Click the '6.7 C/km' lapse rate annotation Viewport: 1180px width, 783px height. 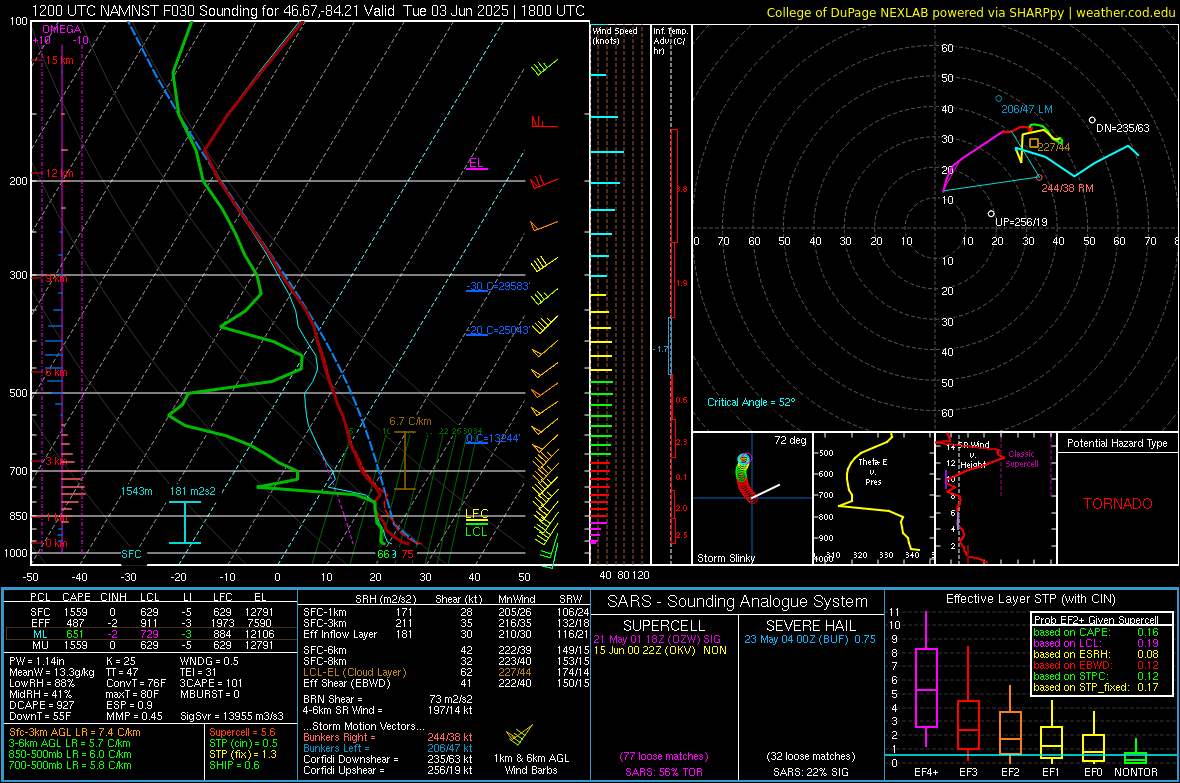pos(410,421)
